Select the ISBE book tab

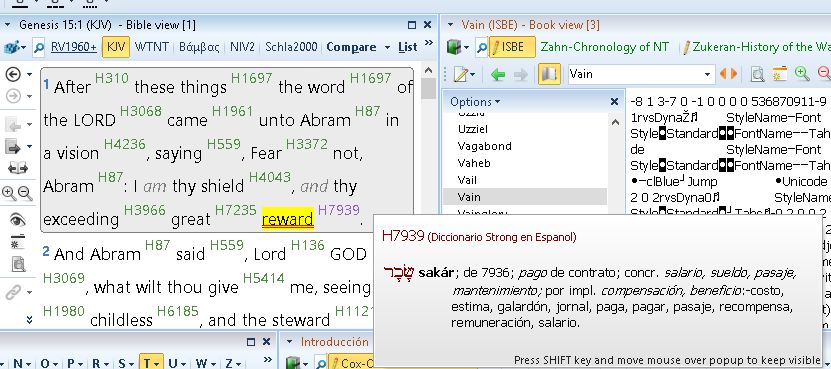point(512,47)
